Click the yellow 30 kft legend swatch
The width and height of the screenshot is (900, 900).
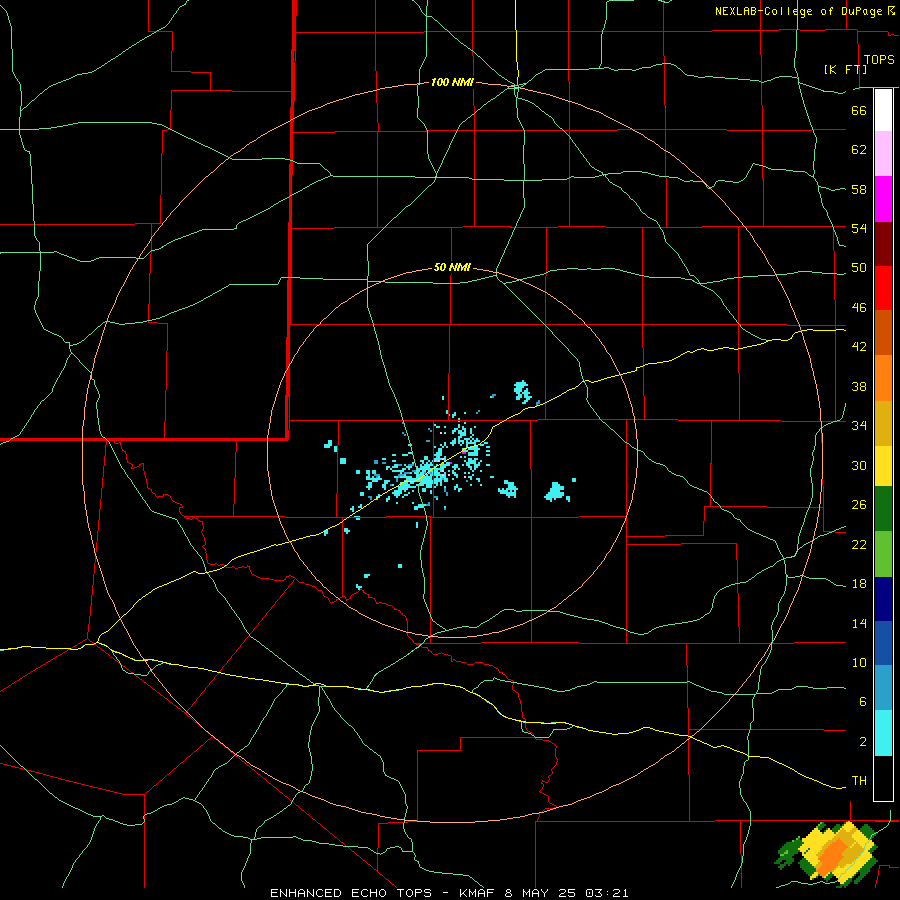pos(883,466)
